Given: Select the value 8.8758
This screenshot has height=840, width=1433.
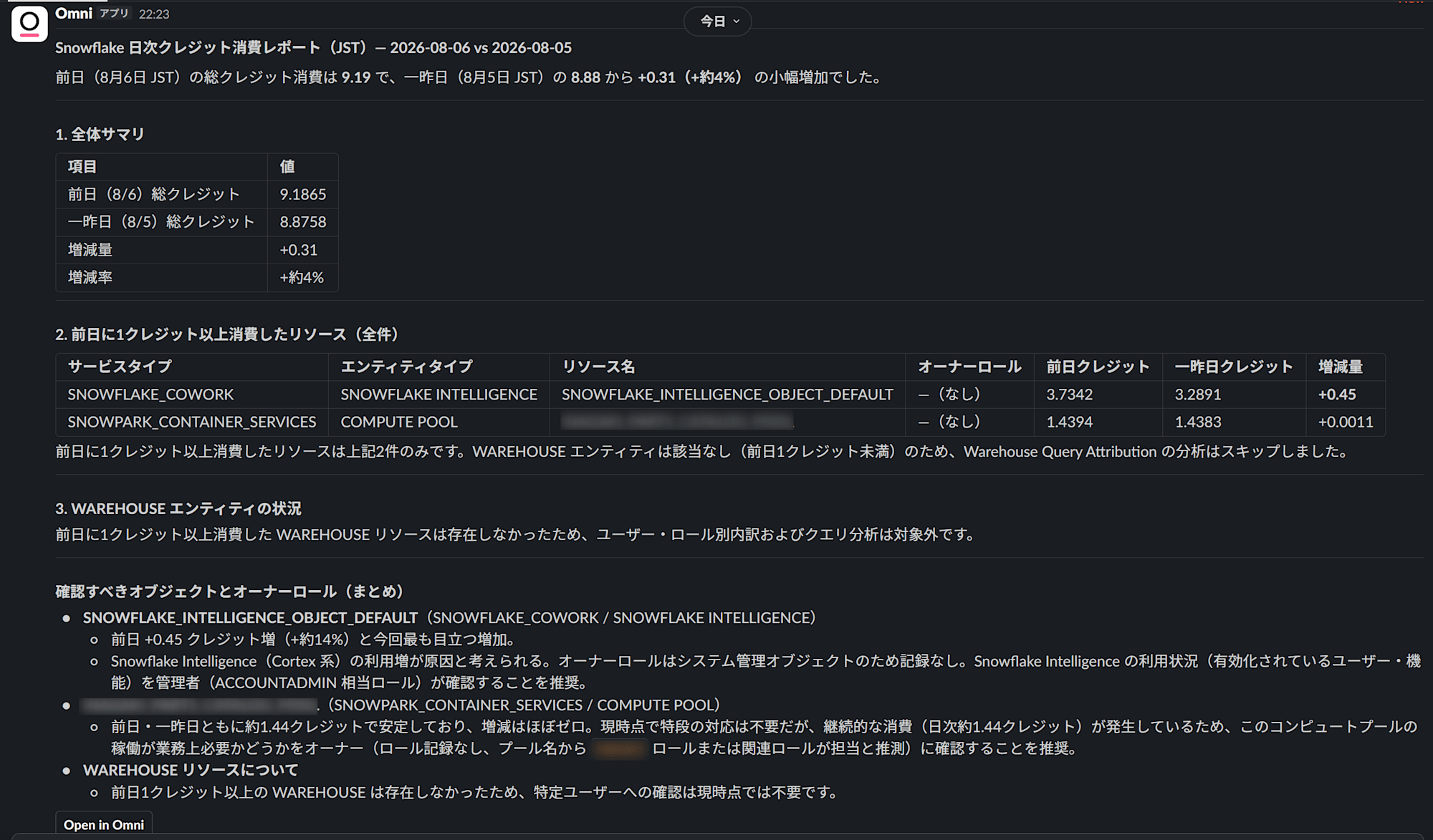Looking at the screenshot, I should pos(303,222).
